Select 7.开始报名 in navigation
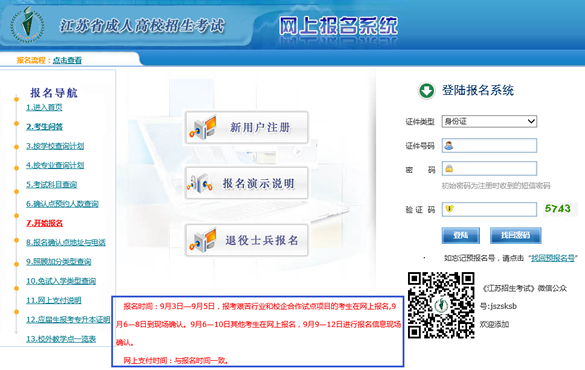585x370 pixels. [44, 223]
